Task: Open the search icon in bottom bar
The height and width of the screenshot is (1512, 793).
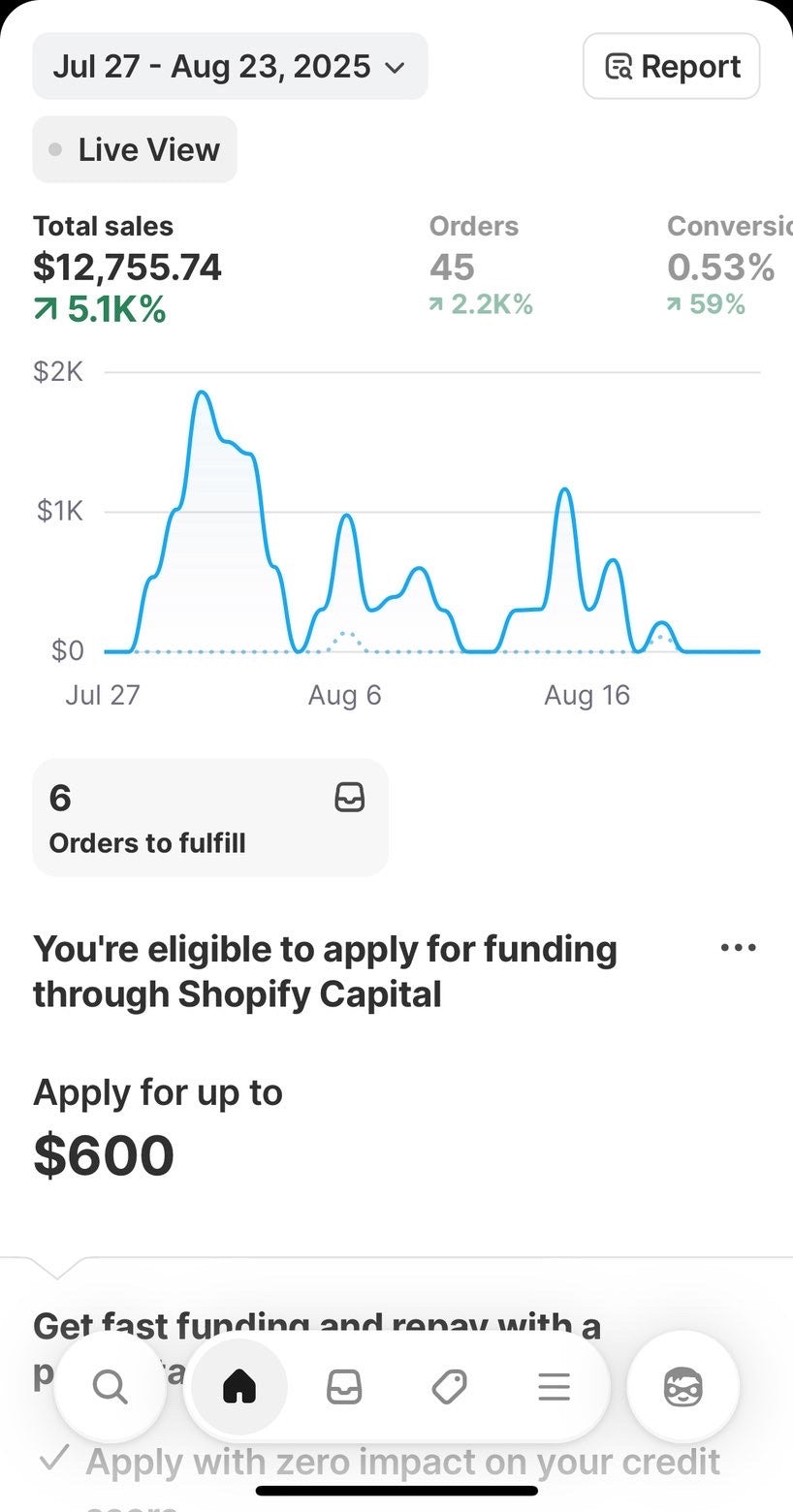Action: [110, 1388]
